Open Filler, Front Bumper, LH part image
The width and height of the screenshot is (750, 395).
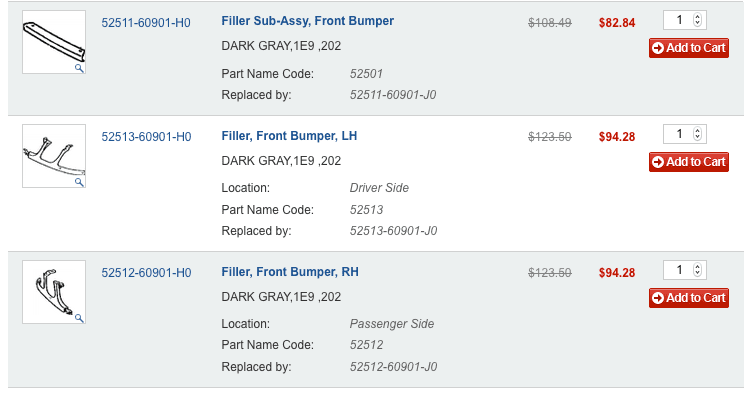point(54,156)
